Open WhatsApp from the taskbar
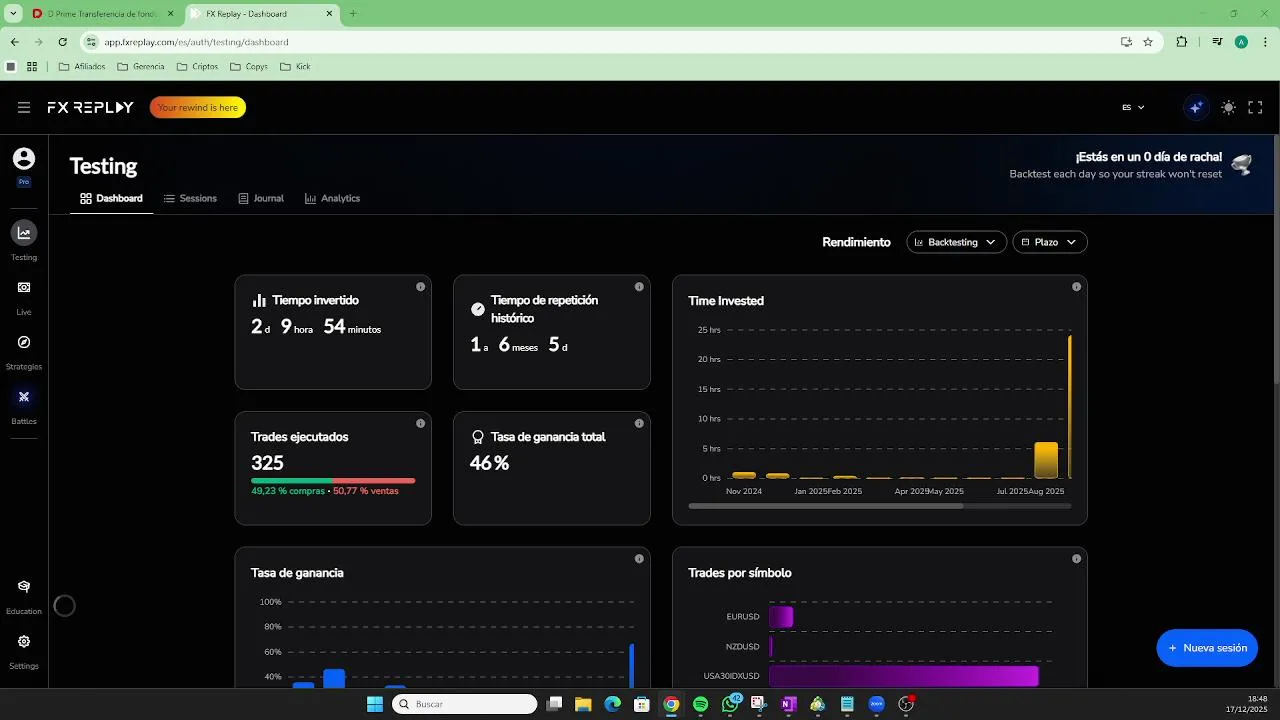Viewport: 1280px width, 720px height. 730,704
